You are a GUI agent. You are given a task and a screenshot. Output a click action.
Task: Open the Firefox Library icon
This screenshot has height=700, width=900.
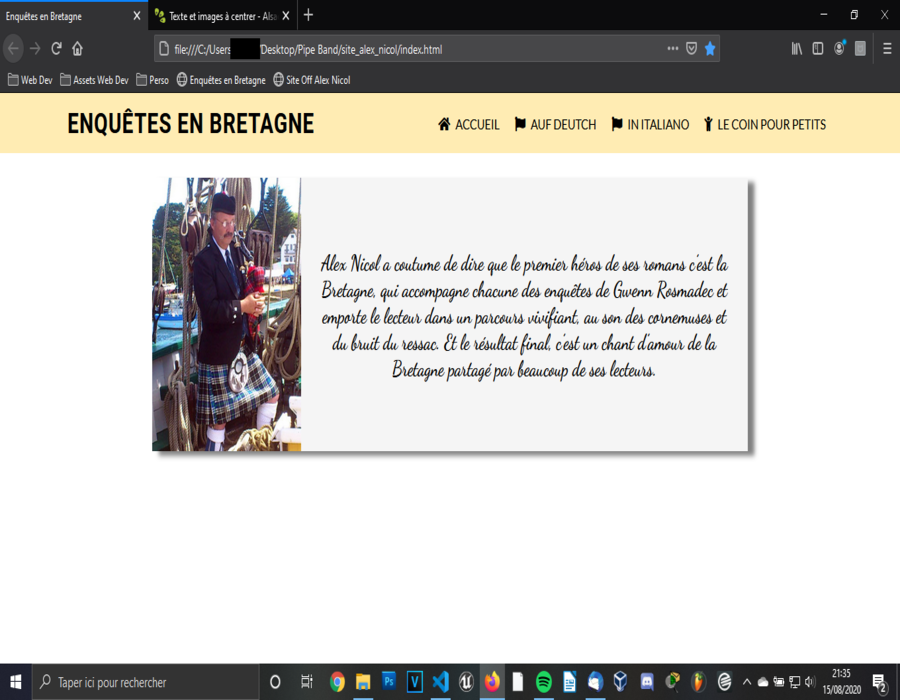797,49
